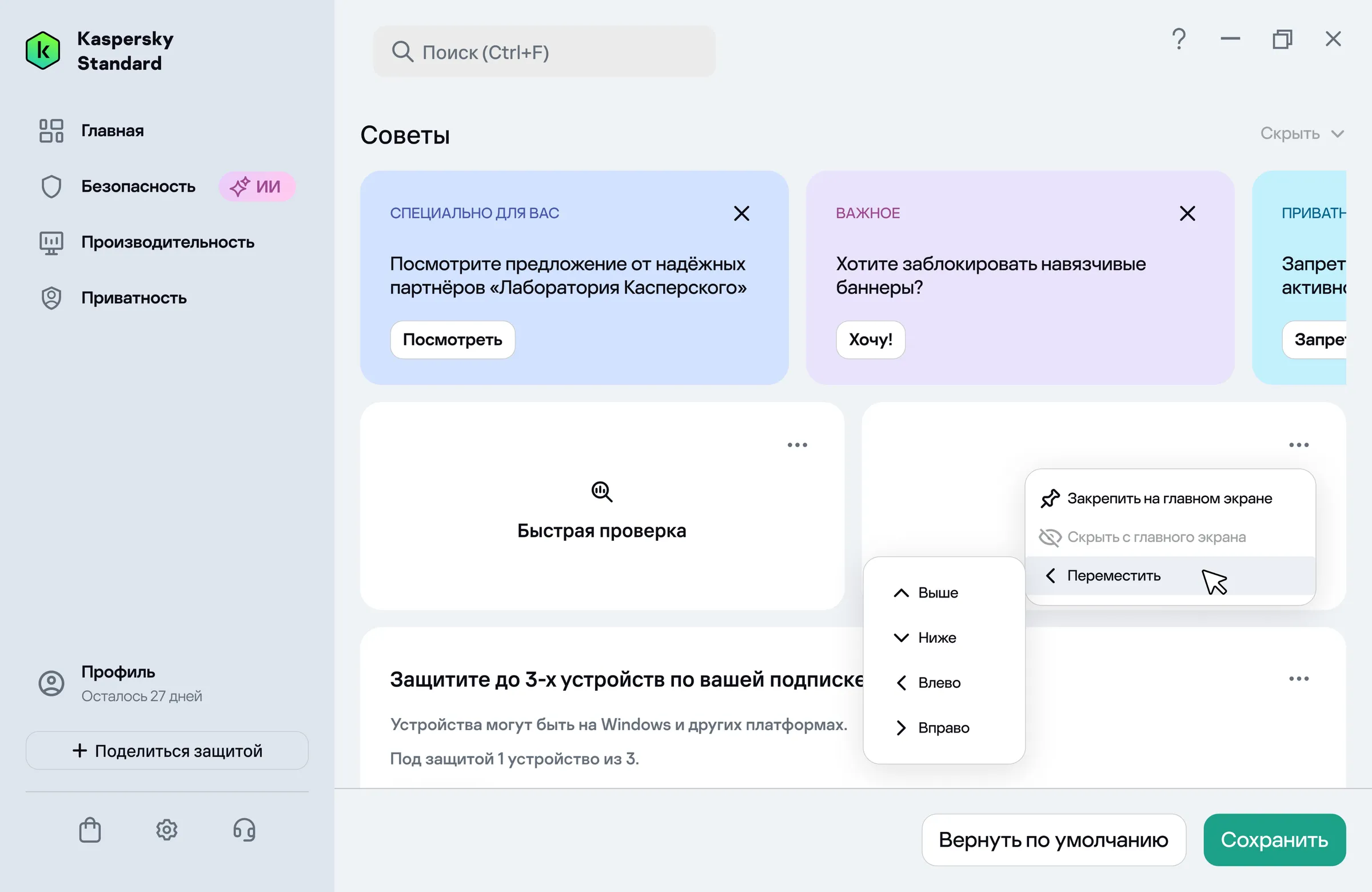The width and height of the screenshot is (1372, 892).
Task: Click the green Сохранить button
Action: pos(1274,840)
